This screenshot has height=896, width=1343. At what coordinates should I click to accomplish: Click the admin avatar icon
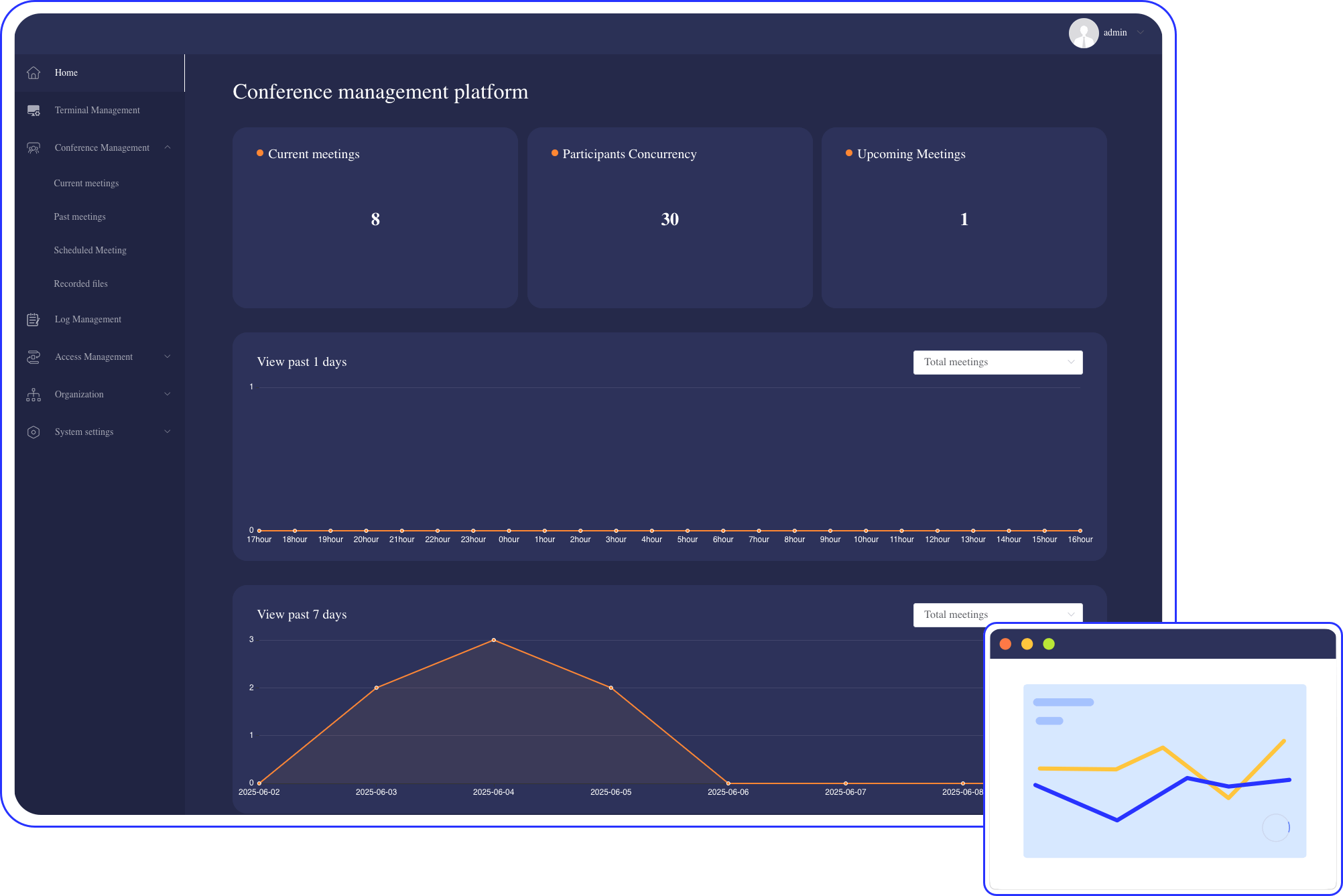pos(1084,32)
